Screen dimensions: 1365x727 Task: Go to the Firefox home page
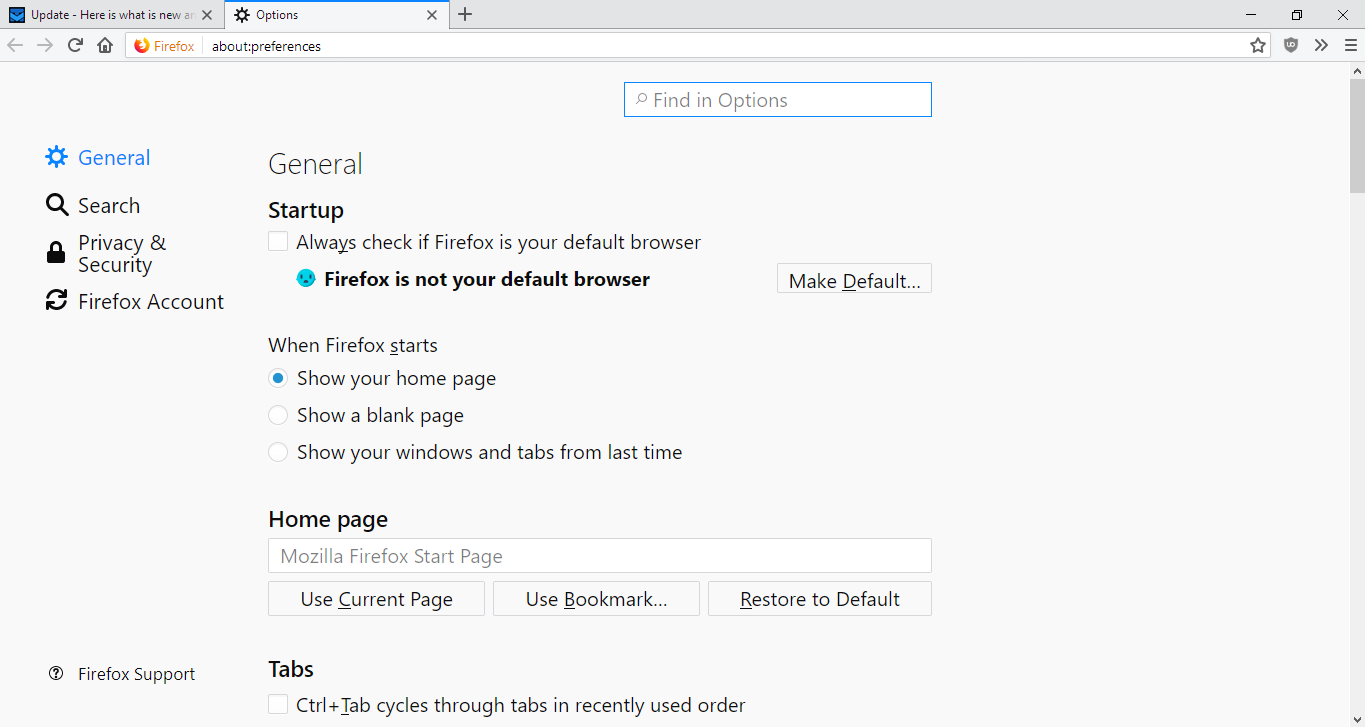point(105,45)
